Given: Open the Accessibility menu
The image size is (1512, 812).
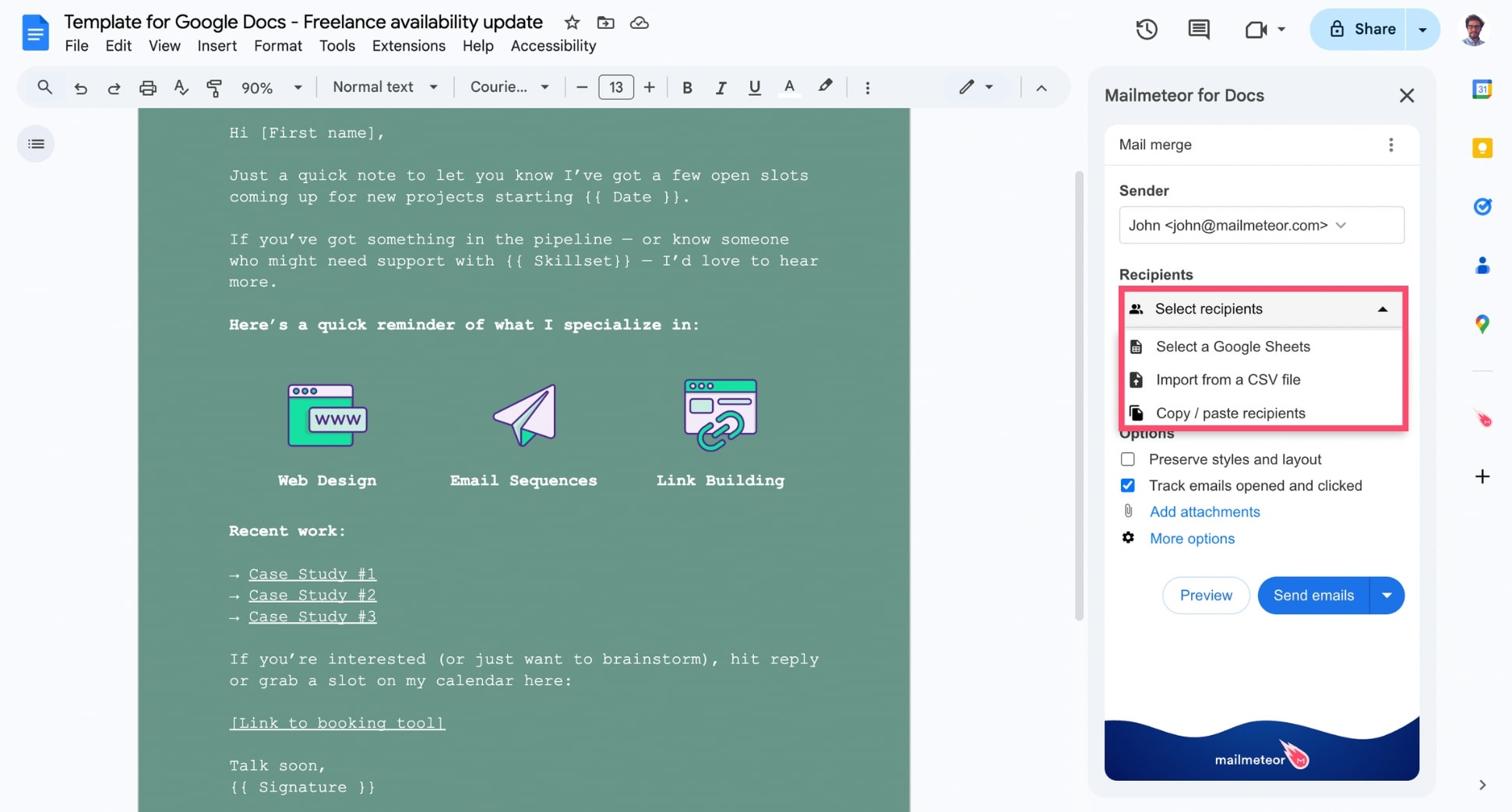Looking at the screenshot, I should (x=553, y=46).
